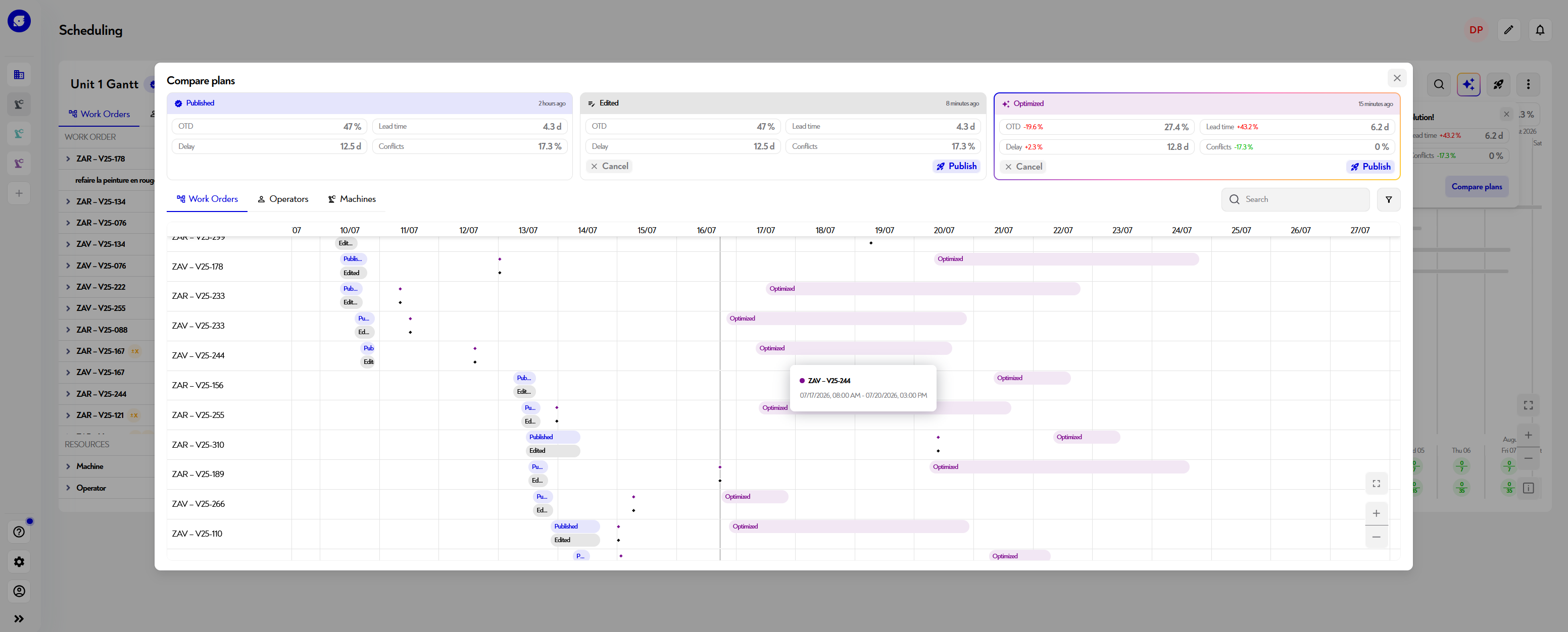Switch to Machines tab in Compare plans

352,199
